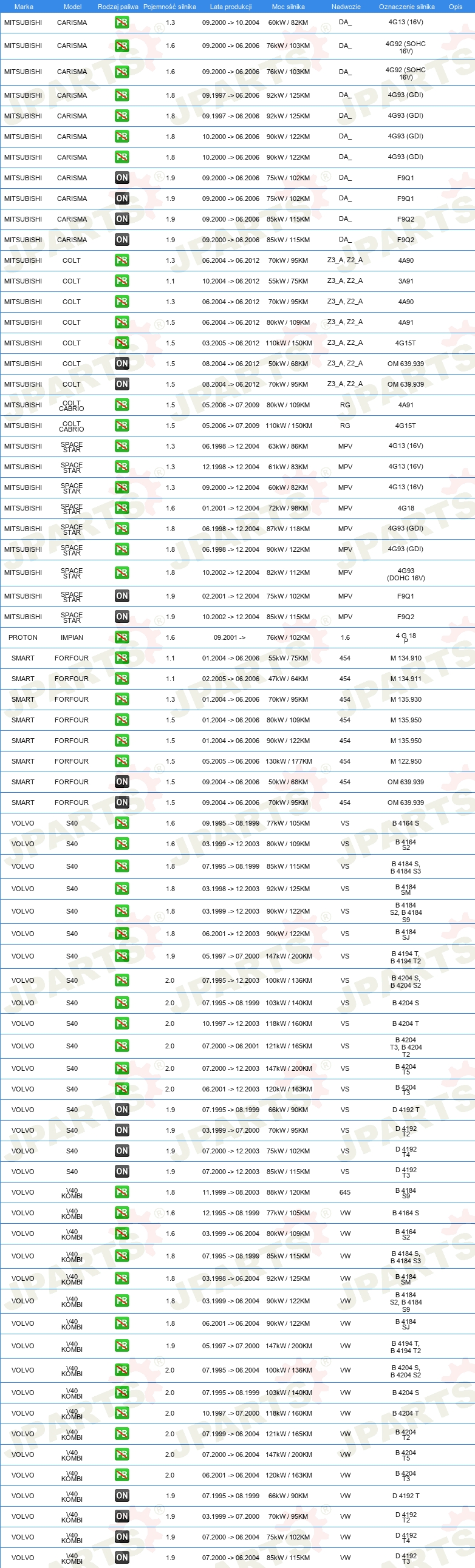
Task: Click the PB petrol icon in Colt 3A91 row
Action: click(x=122, y=281)
